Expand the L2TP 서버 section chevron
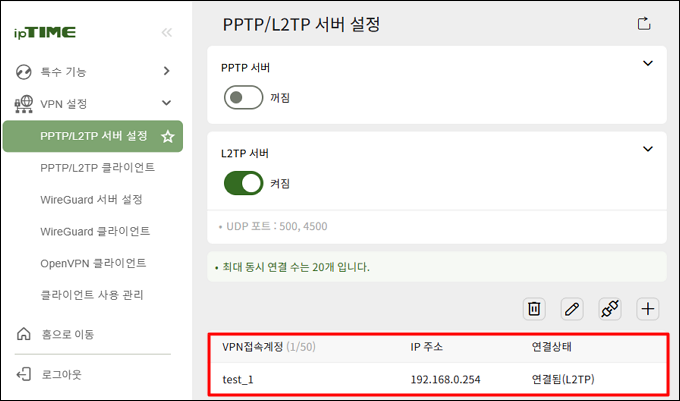Image resolution: width=680 pixels, height=401 pixels. [647, 149]
